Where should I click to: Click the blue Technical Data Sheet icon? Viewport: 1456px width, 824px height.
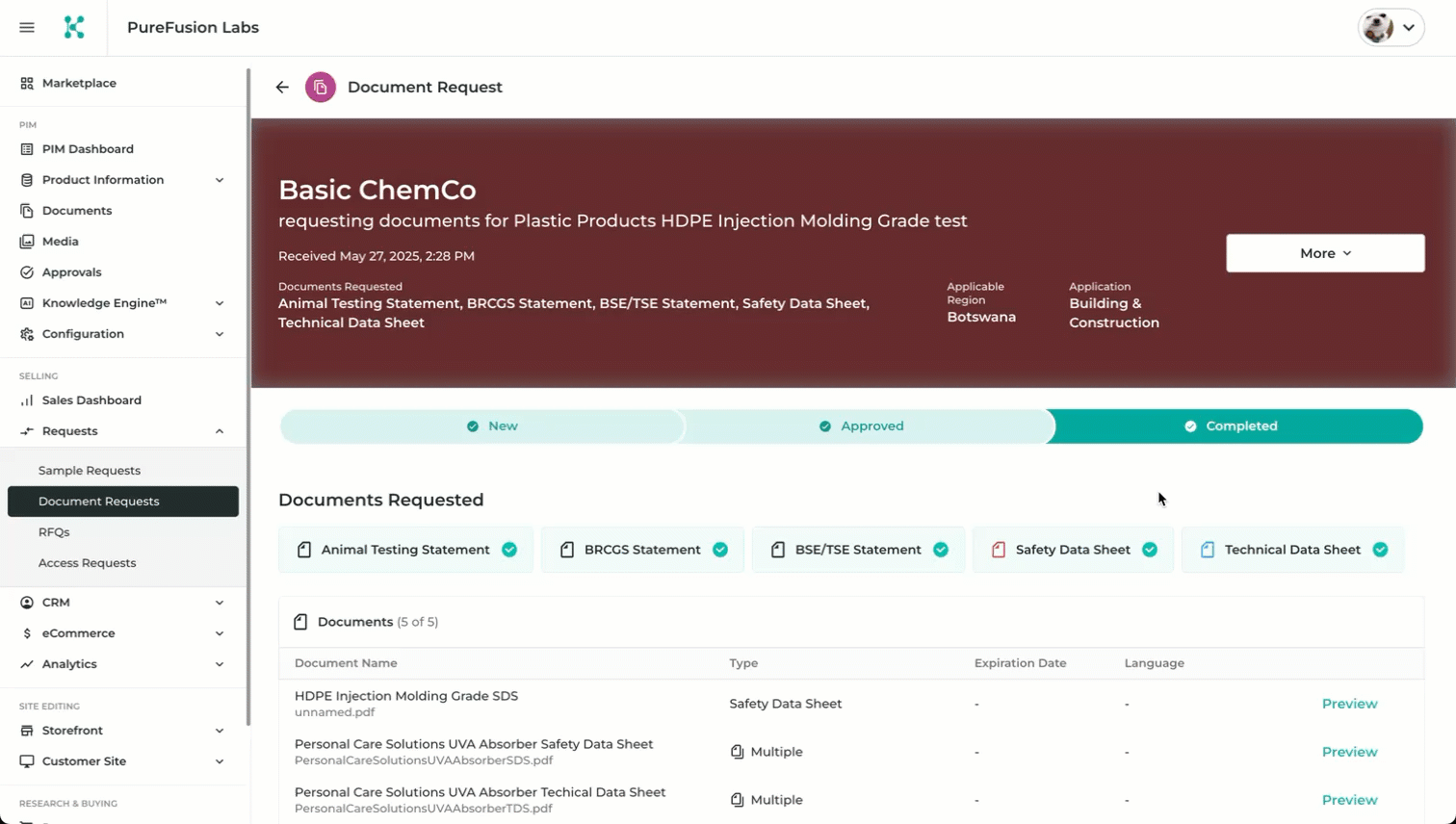tap(1208, 550)
